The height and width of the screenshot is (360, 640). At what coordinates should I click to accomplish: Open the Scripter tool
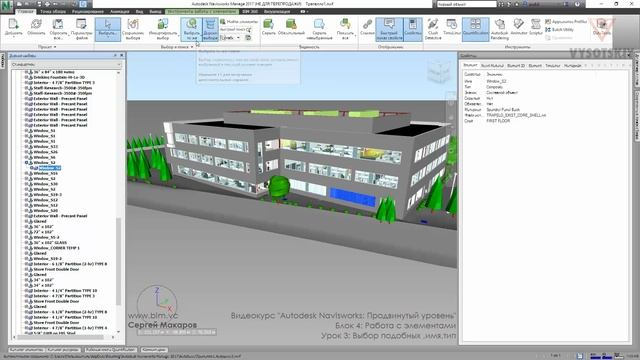(536, 27)
